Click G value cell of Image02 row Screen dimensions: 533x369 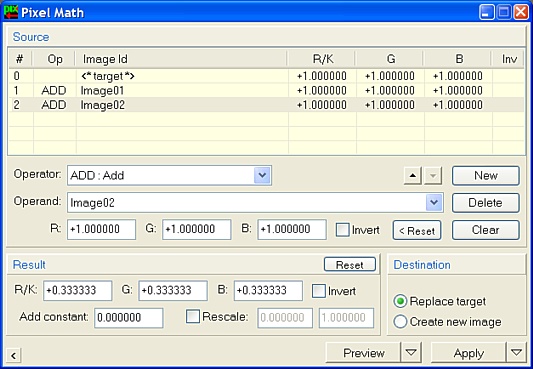tap(390, 105)
